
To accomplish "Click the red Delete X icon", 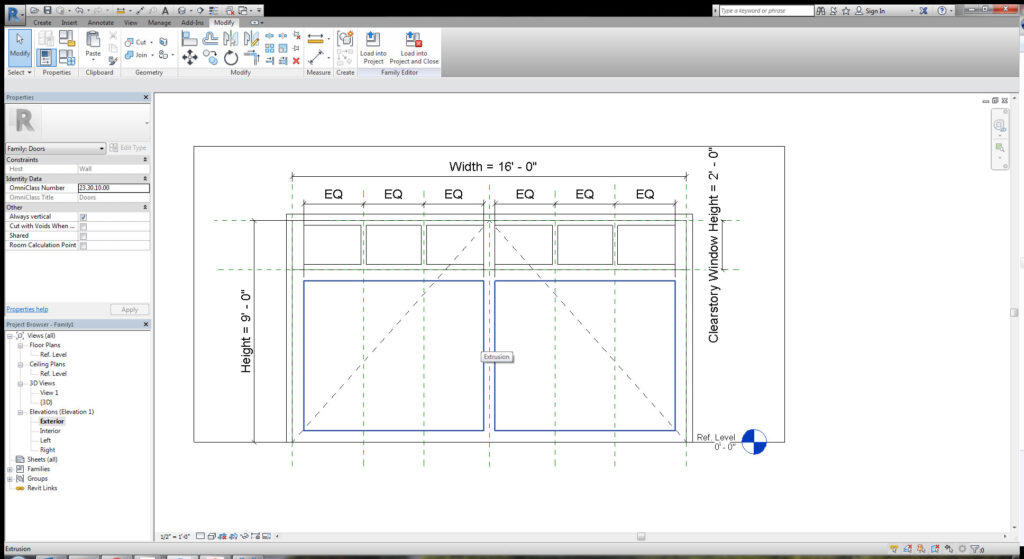I will click(x=296, y=61).
